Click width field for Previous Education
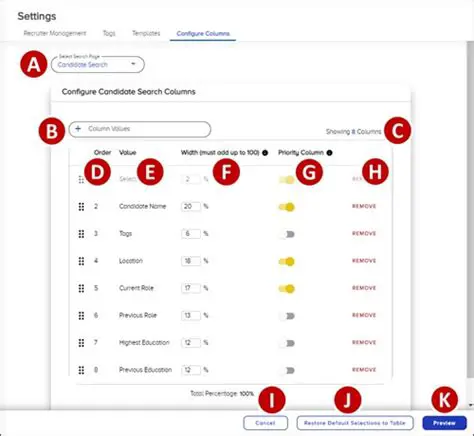 (x=191, y=370)
